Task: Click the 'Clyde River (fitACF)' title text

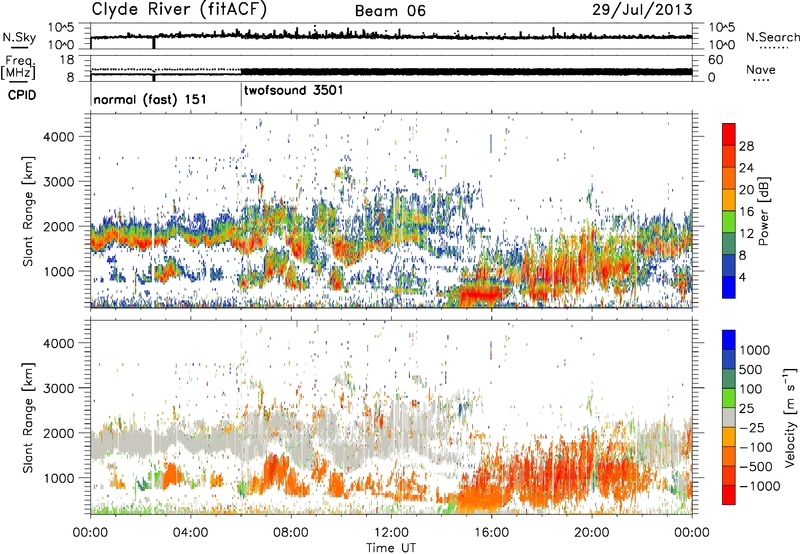Action: click(x=179, y=10)
